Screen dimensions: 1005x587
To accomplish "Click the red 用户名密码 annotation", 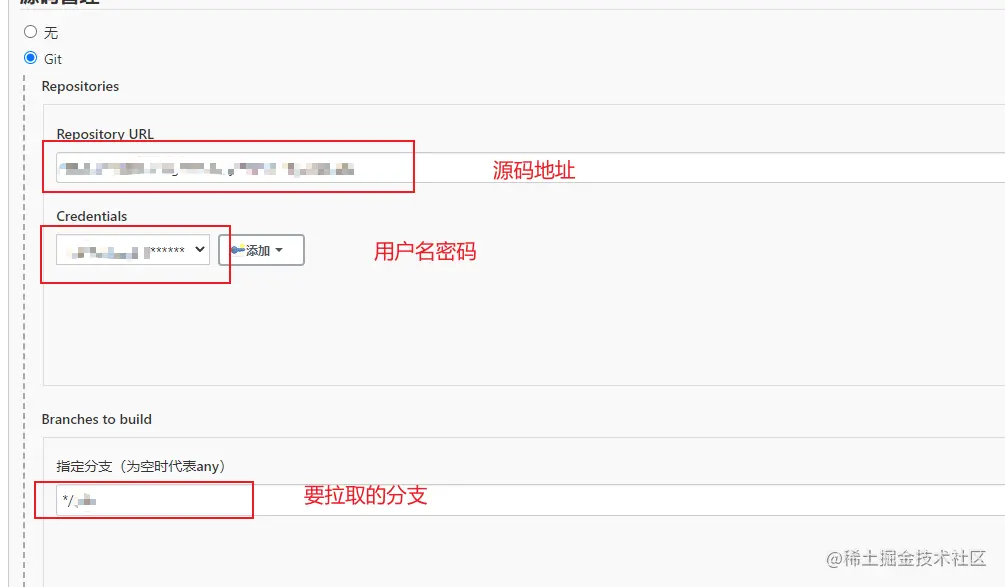I will click(425, 251).
